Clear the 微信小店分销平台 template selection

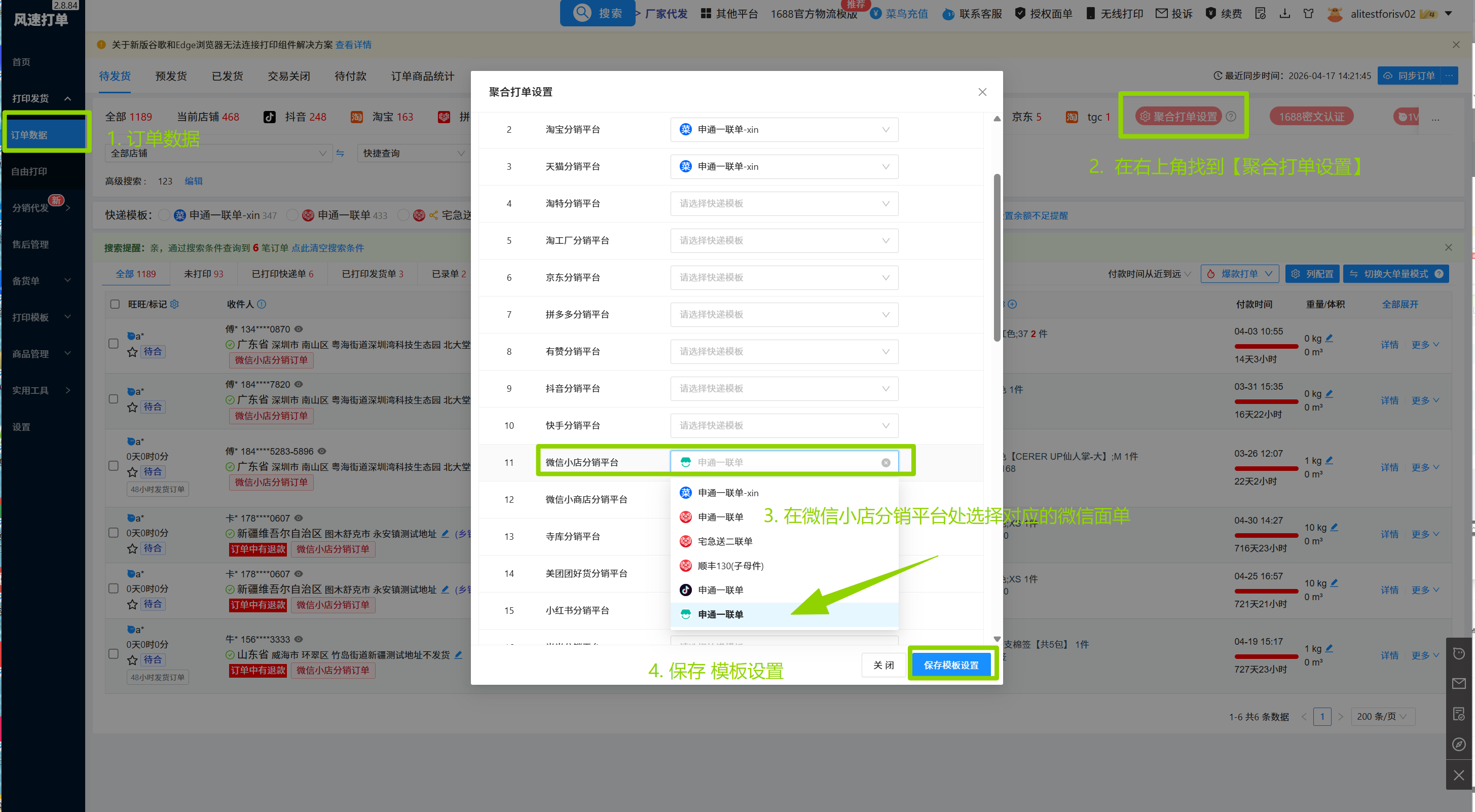click(x=886, y=463)
